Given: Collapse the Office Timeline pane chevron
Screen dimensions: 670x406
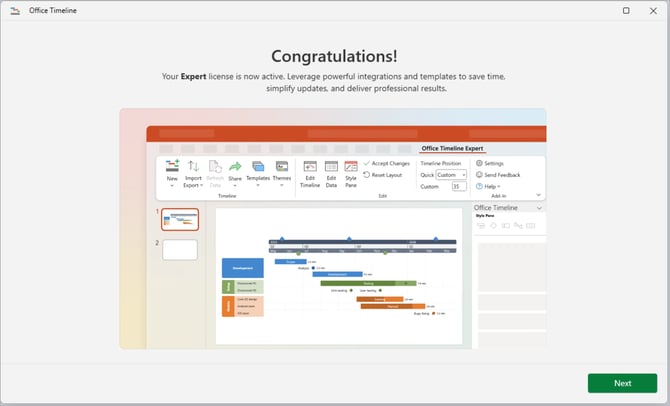Looking at the screenshot, I should 540,208.
